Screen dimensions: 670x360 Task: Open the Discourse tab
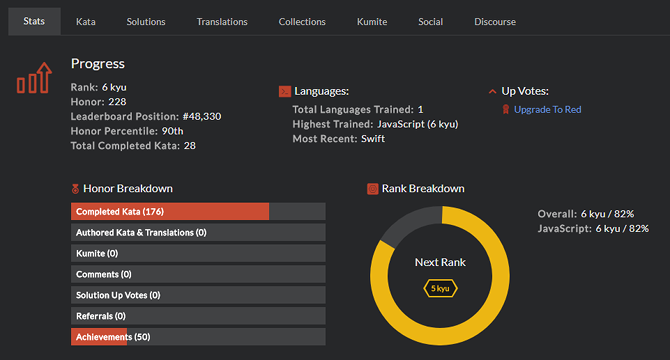(495, 21)
